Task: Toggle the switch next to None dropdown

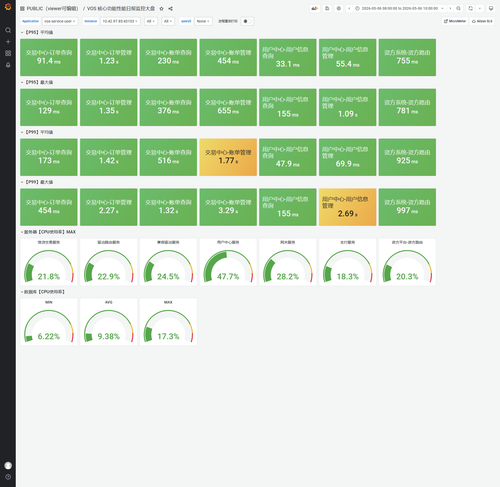Action: click(247, 21)
